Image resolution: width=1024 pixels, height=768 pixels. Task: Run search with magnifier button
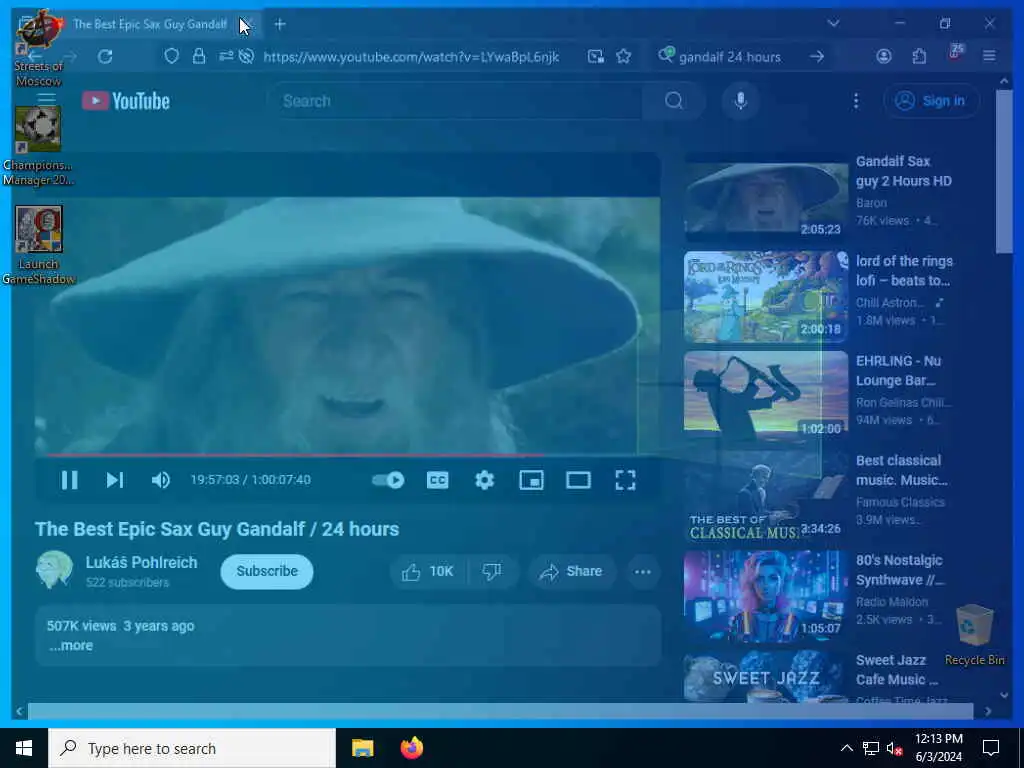pyautogui.click(x=674, y=101)
